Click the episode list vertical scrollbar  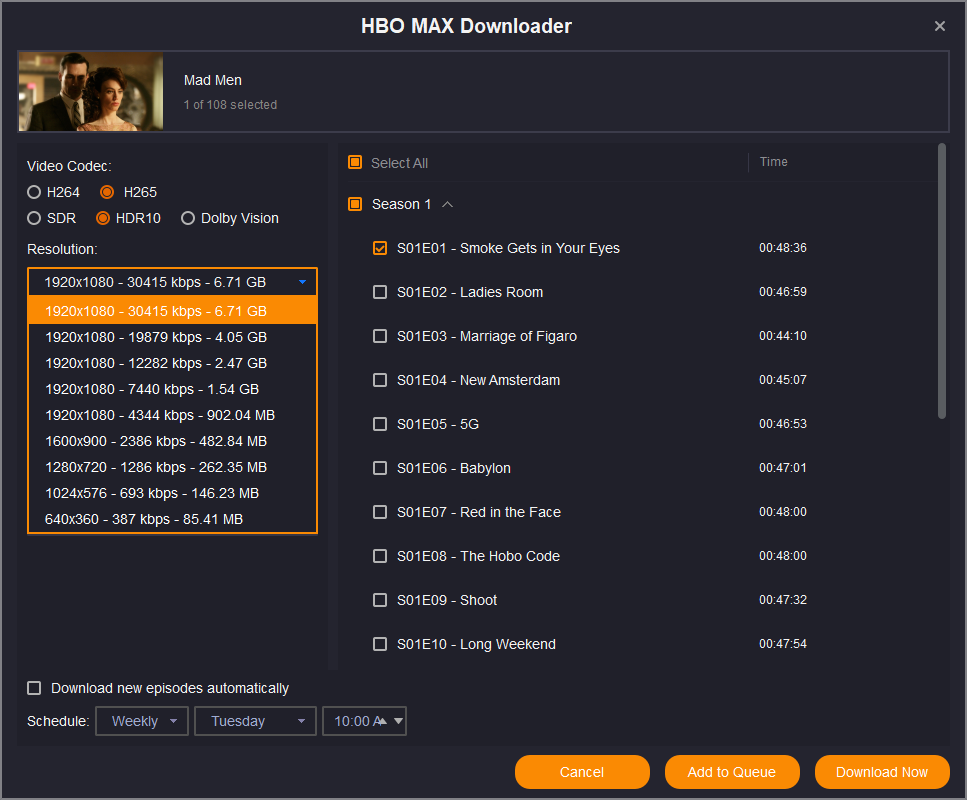point(941,282)
